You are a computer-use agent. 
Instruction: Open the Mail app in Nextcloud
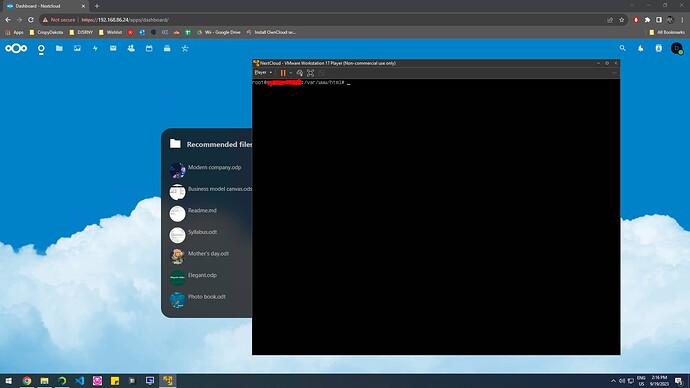point(113,48)
